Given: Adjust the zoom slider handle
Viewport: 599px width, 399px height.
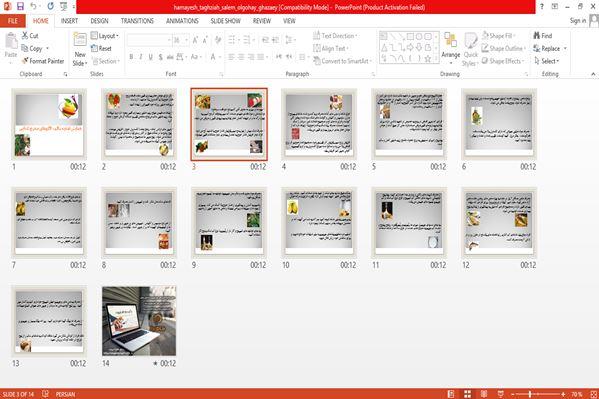Looking at the screenshot, I should (530, 394).
